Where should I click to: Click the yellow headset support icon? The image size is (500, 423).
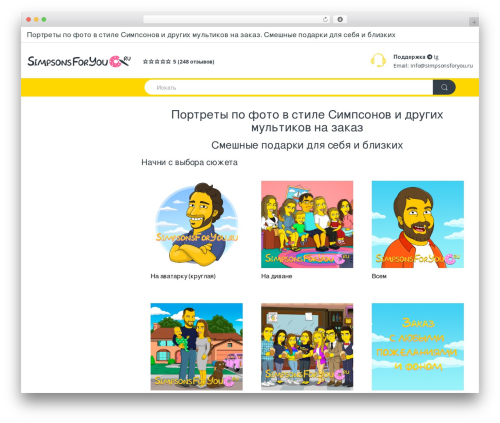(378, 60)
